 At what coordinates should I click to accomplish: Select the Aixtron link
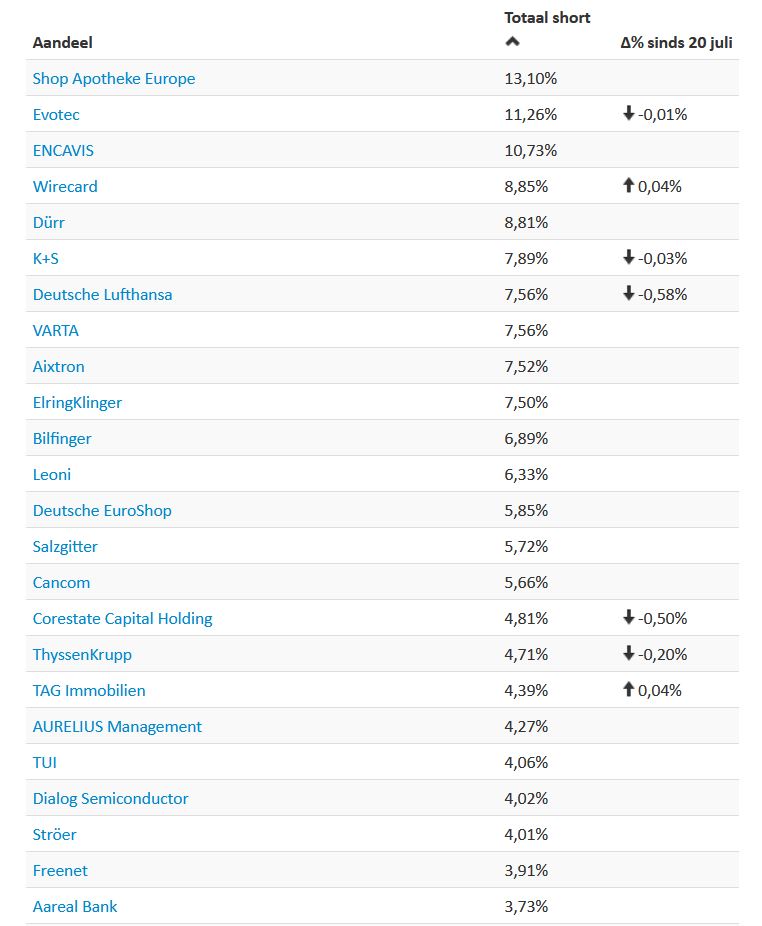pos(59,366)
